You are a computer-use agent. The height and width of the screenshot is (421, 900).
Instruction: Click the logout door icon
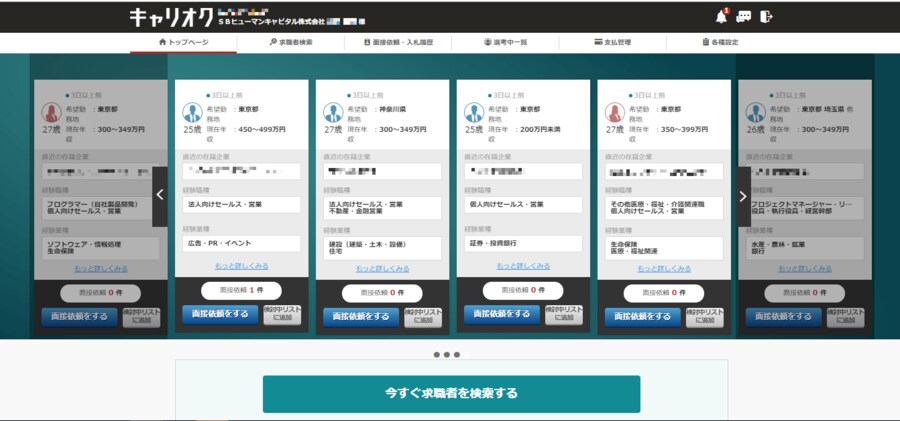pos(766,16)
